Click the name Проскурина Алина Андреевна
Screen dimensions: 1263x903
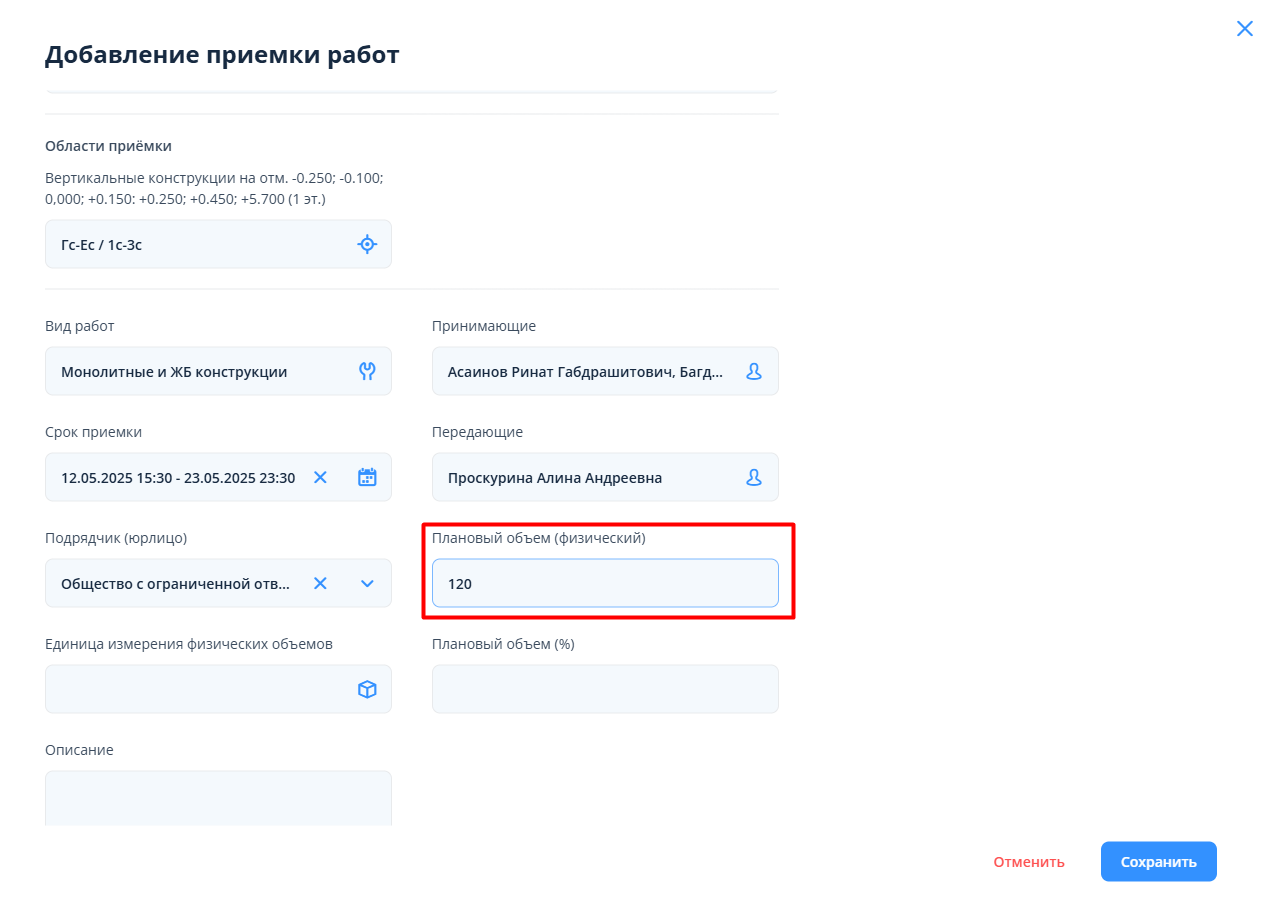coord(554,478)
